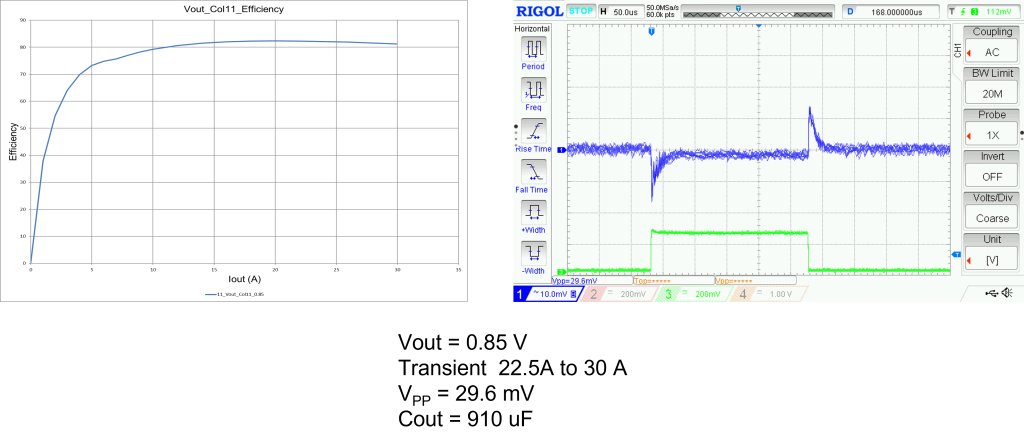Select the Period measurement icon

coord(533,48)
